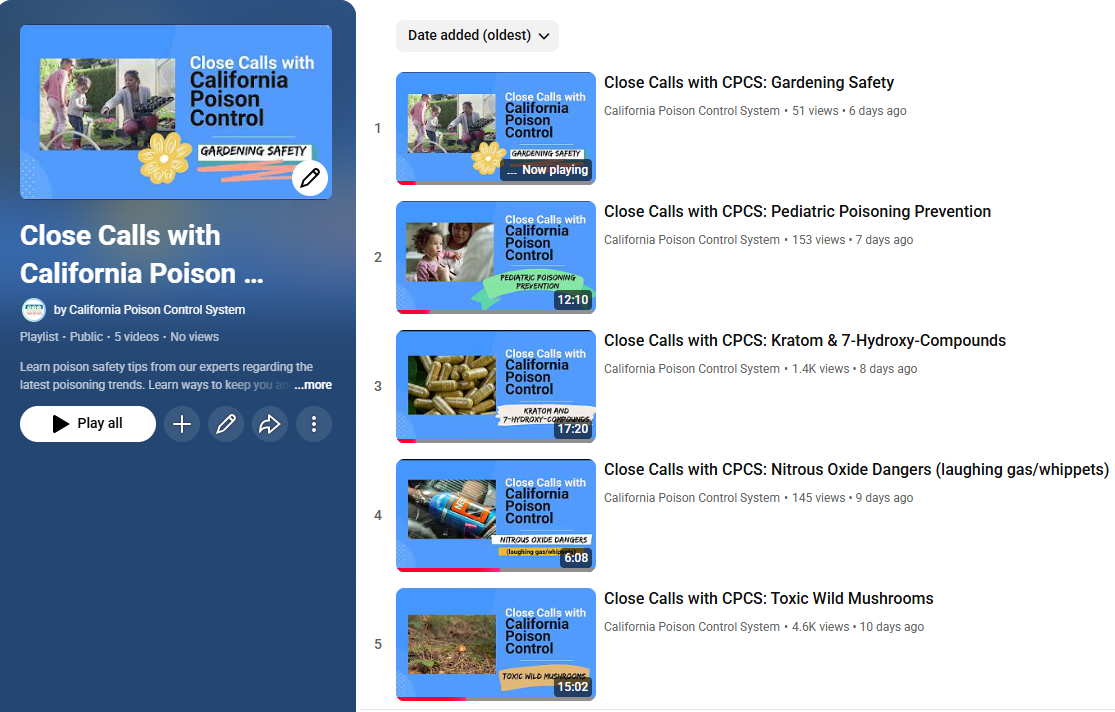Click the 15:02 duration badge on Mushrooms thumbnail
The image size is (1115, 712).
[572, 686]
